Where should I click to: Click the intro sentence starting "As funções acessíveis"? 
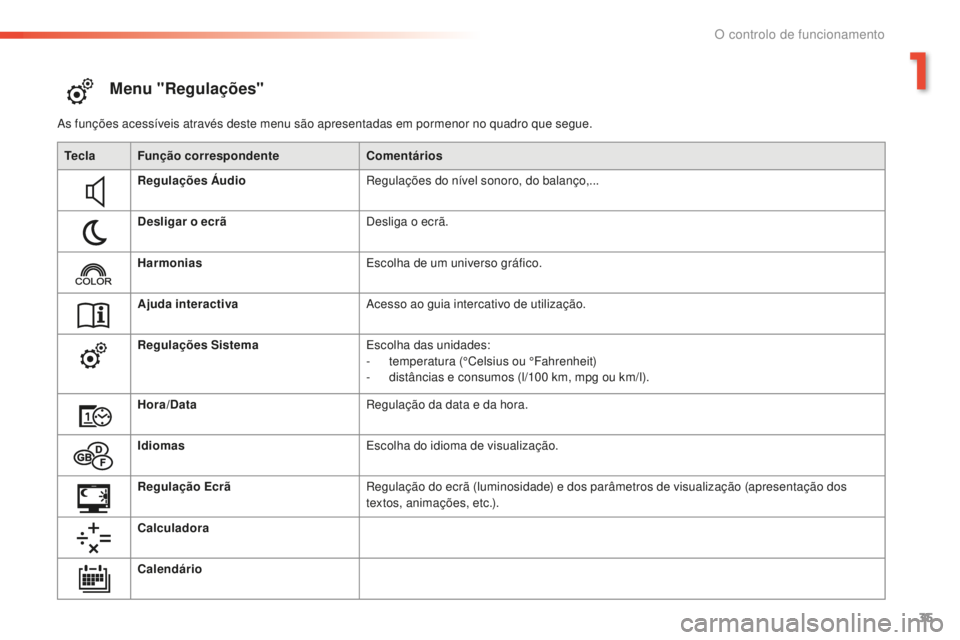[x=324, y=124]
